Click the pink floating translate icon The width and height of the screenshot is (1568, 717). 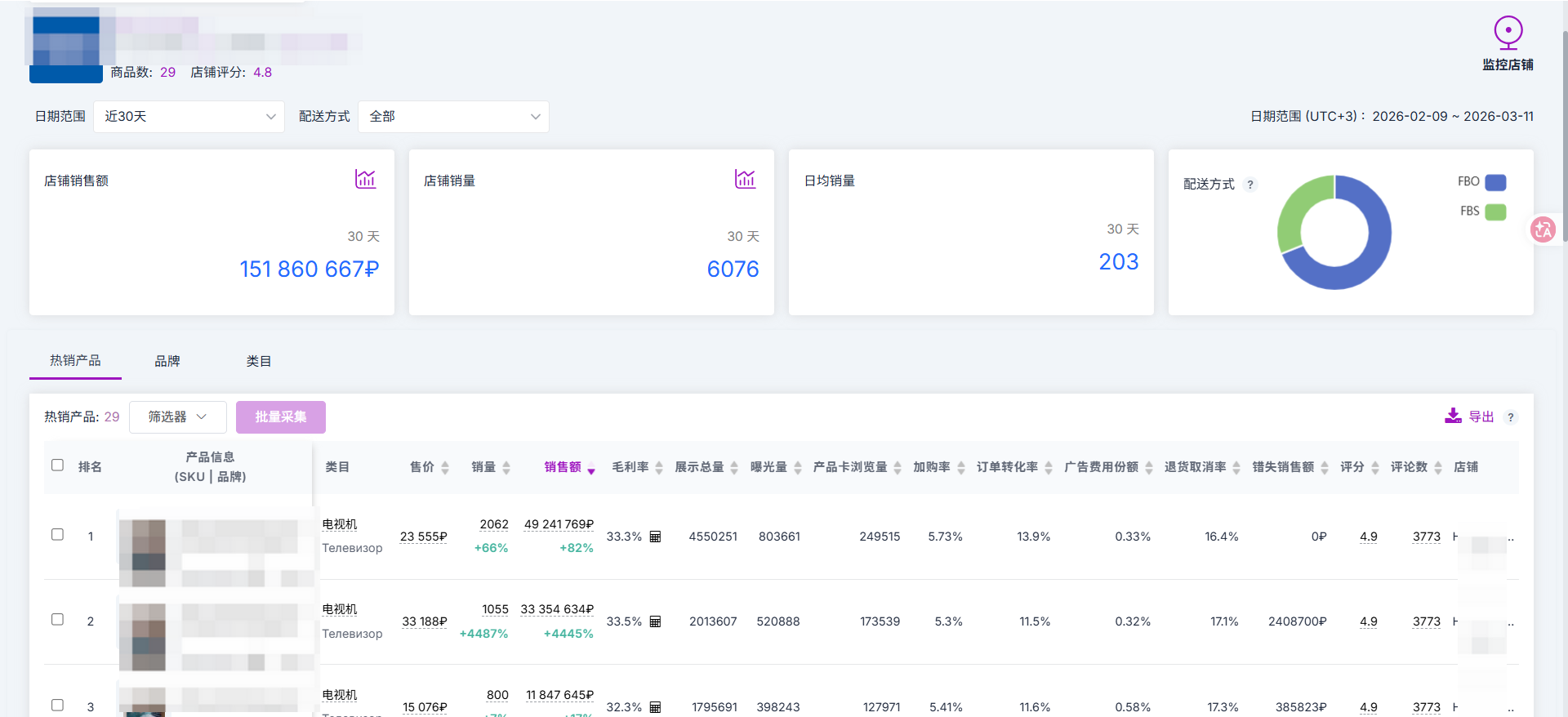[1543, 230]
